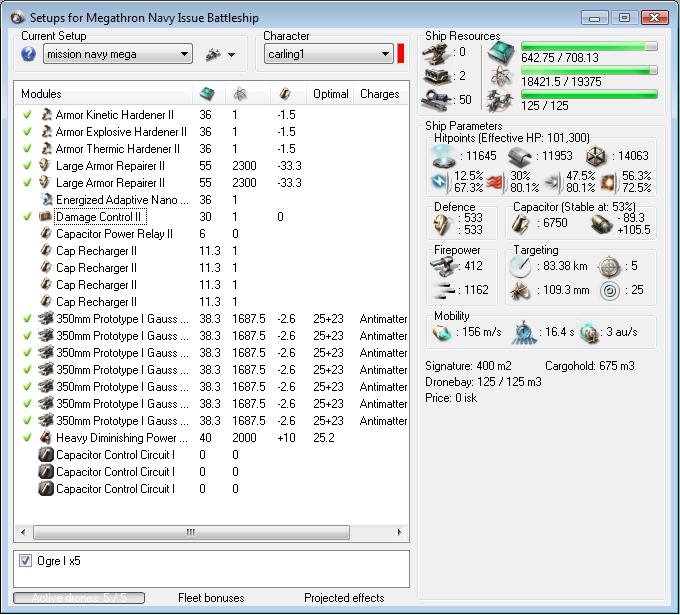Click the red character status swatch

400,54
